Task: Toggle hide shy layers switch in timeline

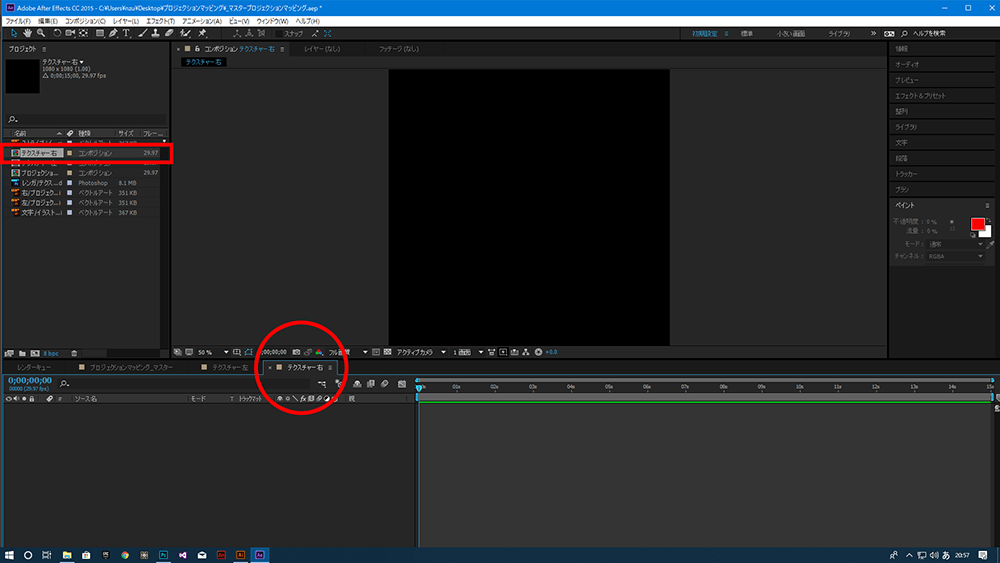Action: (x=357, y=384)
